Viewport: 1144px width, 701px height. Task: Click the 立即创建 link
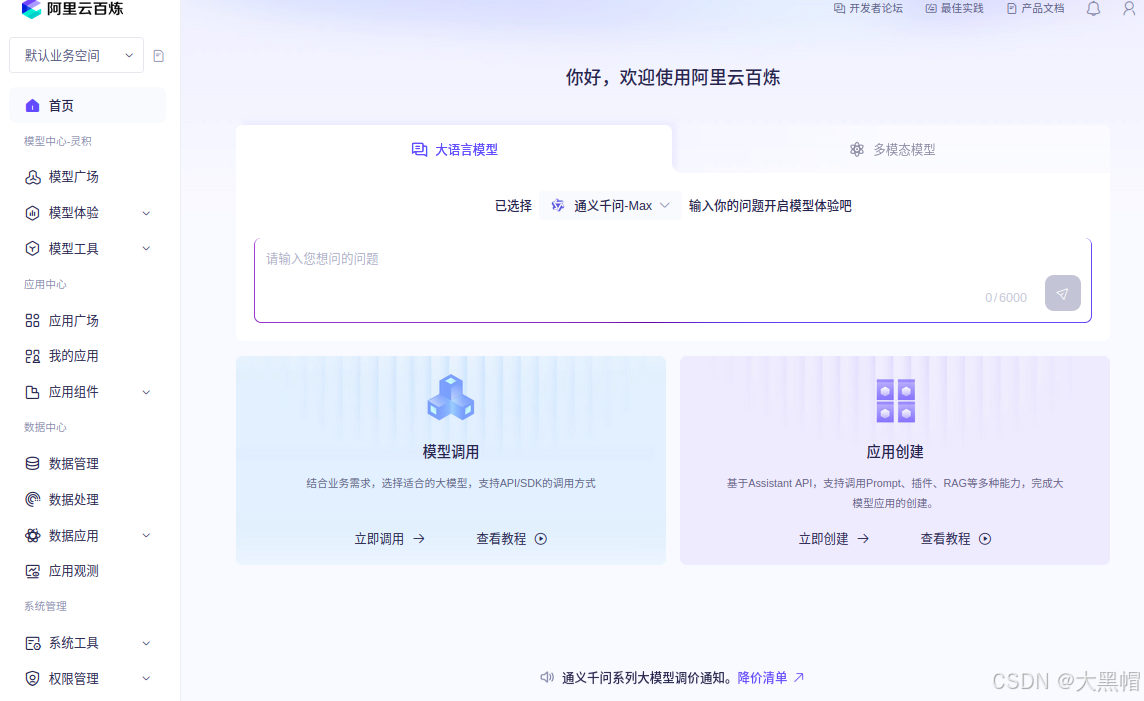tap(834, 539)
